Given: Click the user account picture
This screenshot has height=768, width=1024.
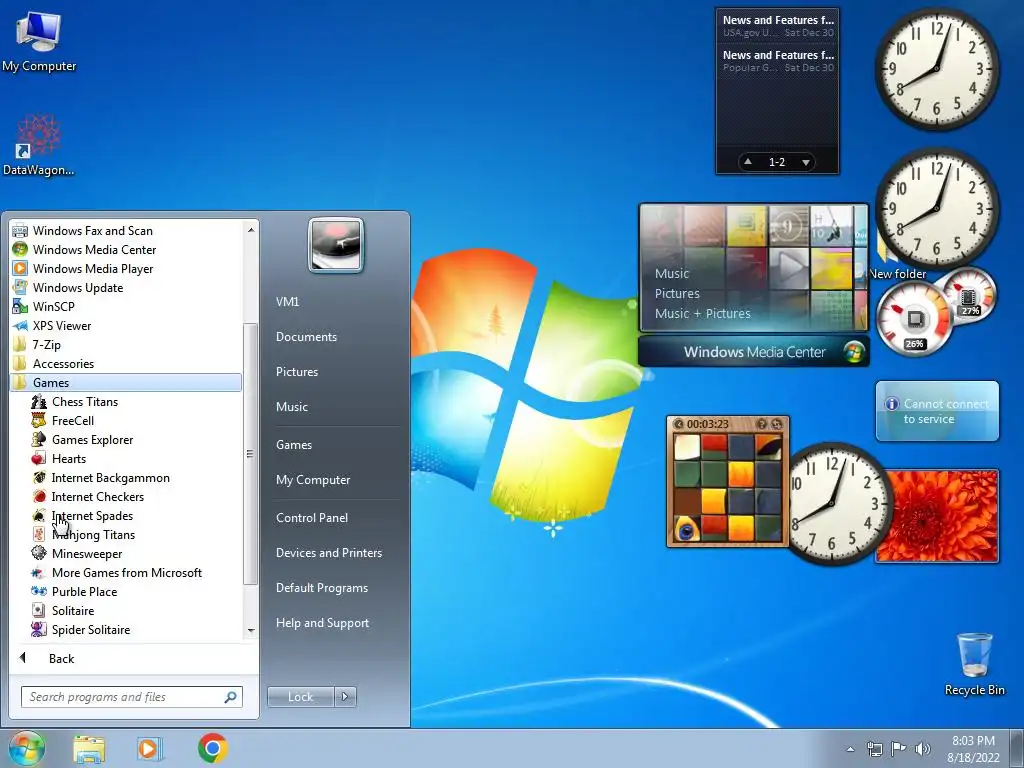Looking at the screenshot, I should (x=336, y=246).
